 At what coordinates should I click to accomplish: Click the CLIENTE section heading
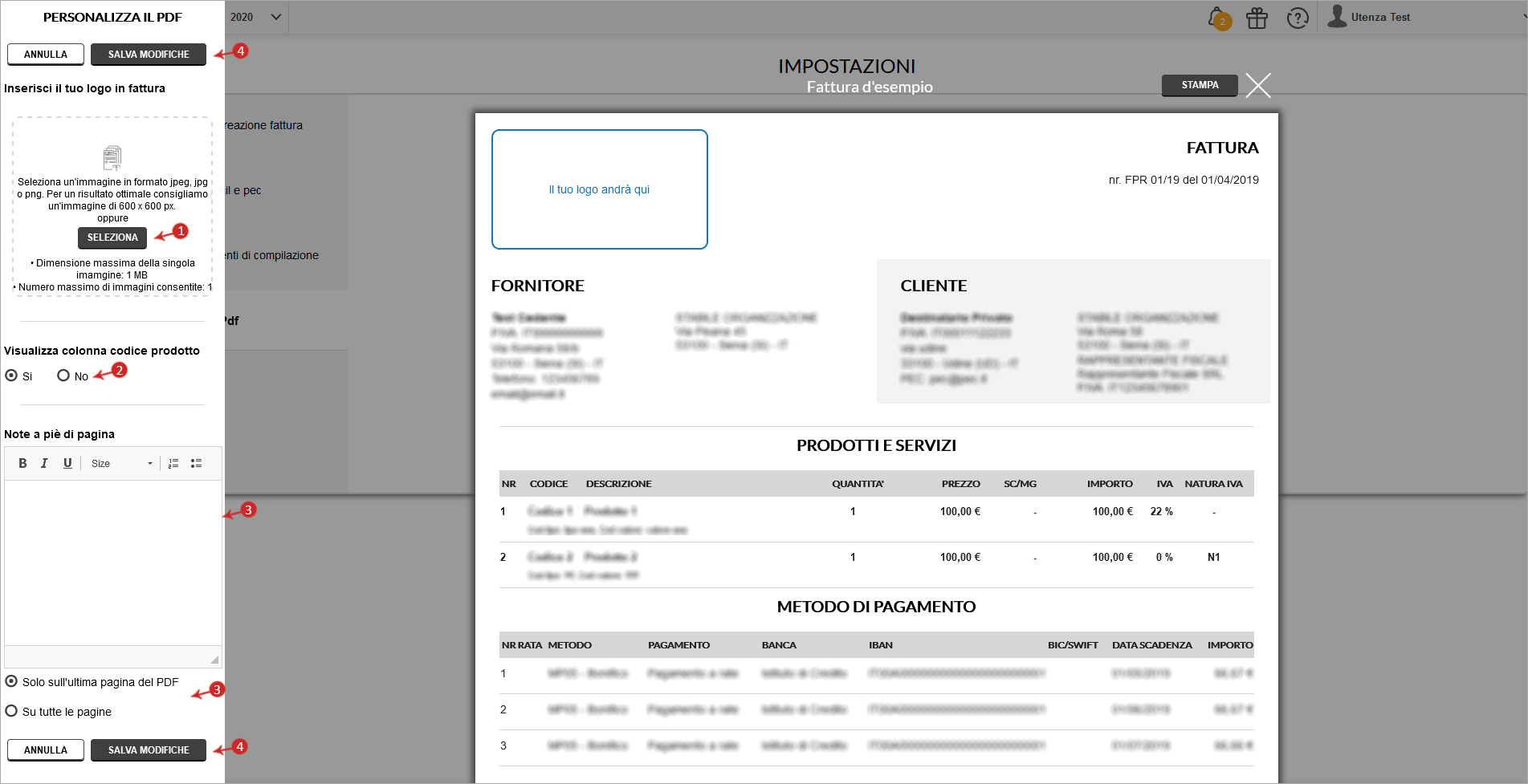pyautogui.click(x=933, y=286)
